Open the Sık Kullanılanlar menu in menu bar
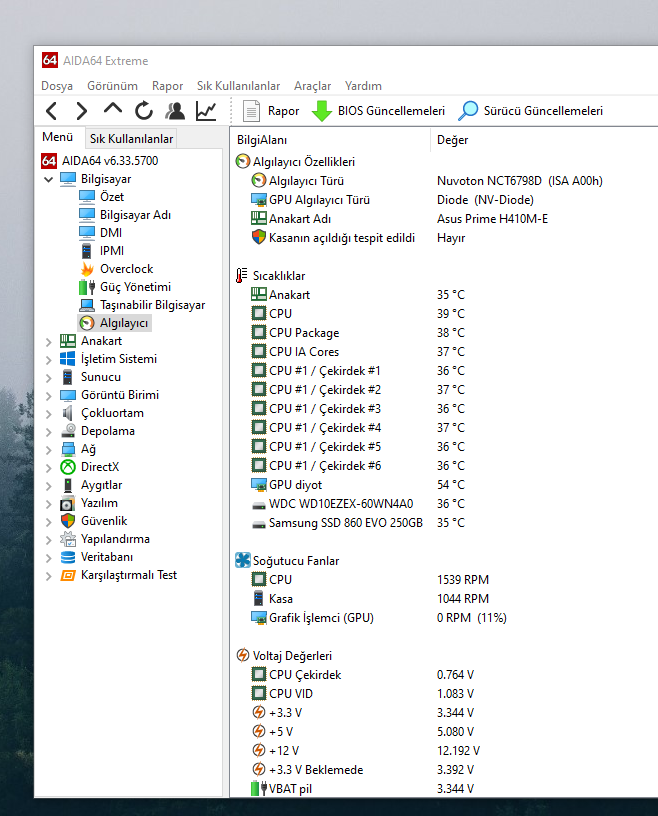Viewport: 658px width, 816px height. [x=238, y=86]
